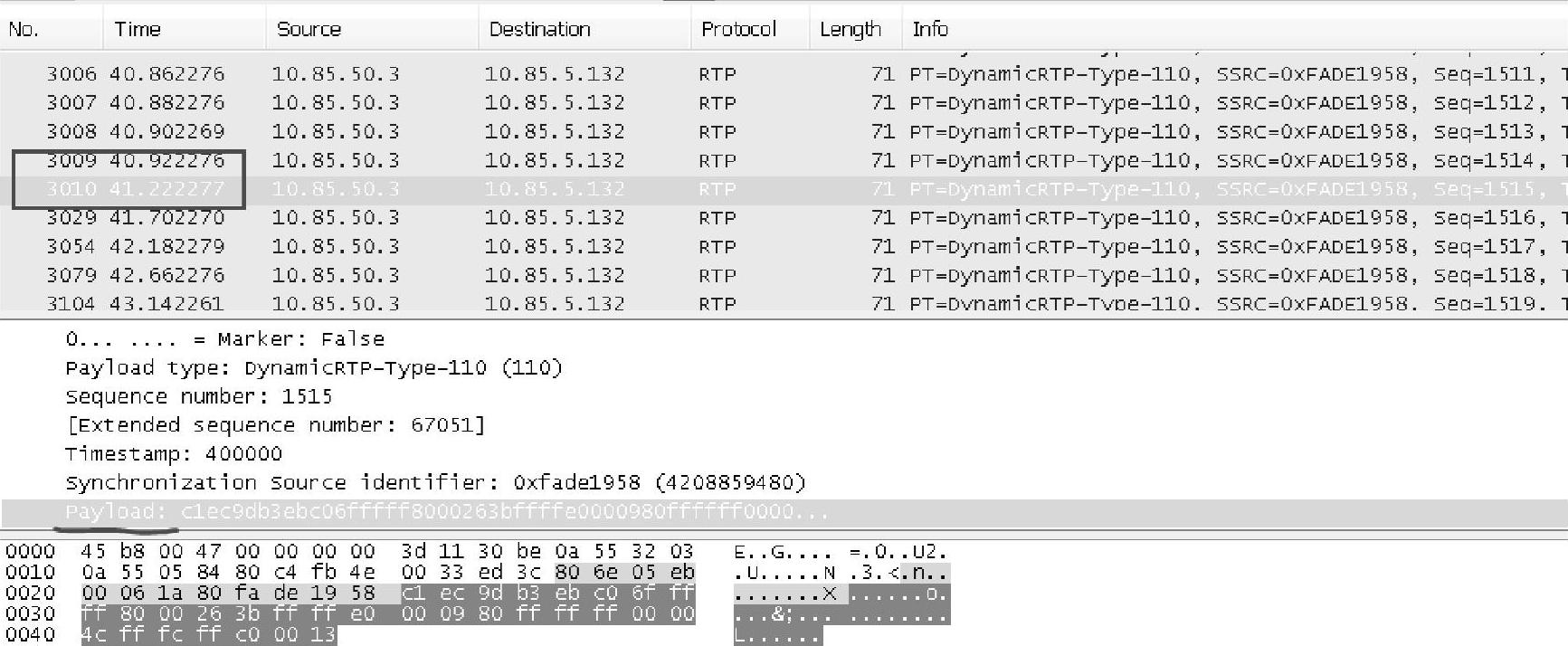Select the Sequence number 1515 field

[199, 397]
